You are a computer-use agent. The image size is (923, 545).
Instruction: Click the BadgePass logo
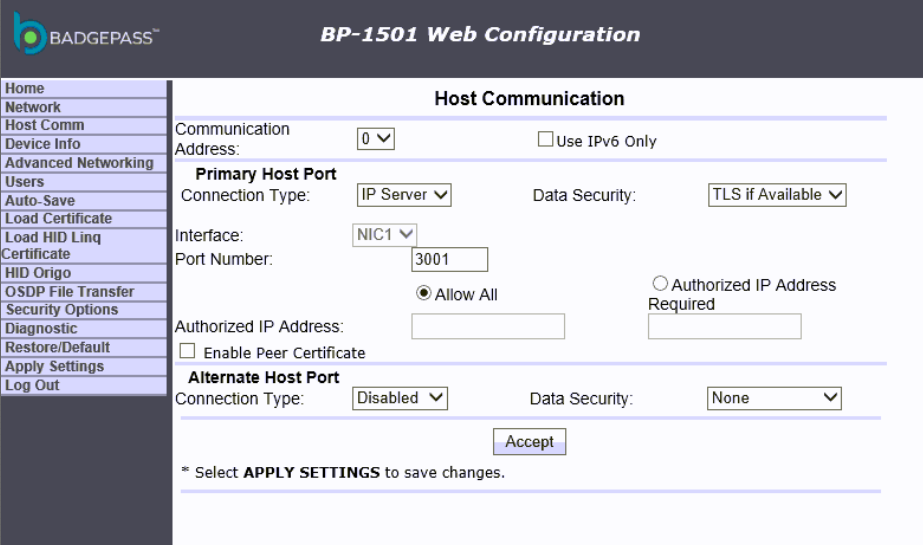(x=86, y=34)
